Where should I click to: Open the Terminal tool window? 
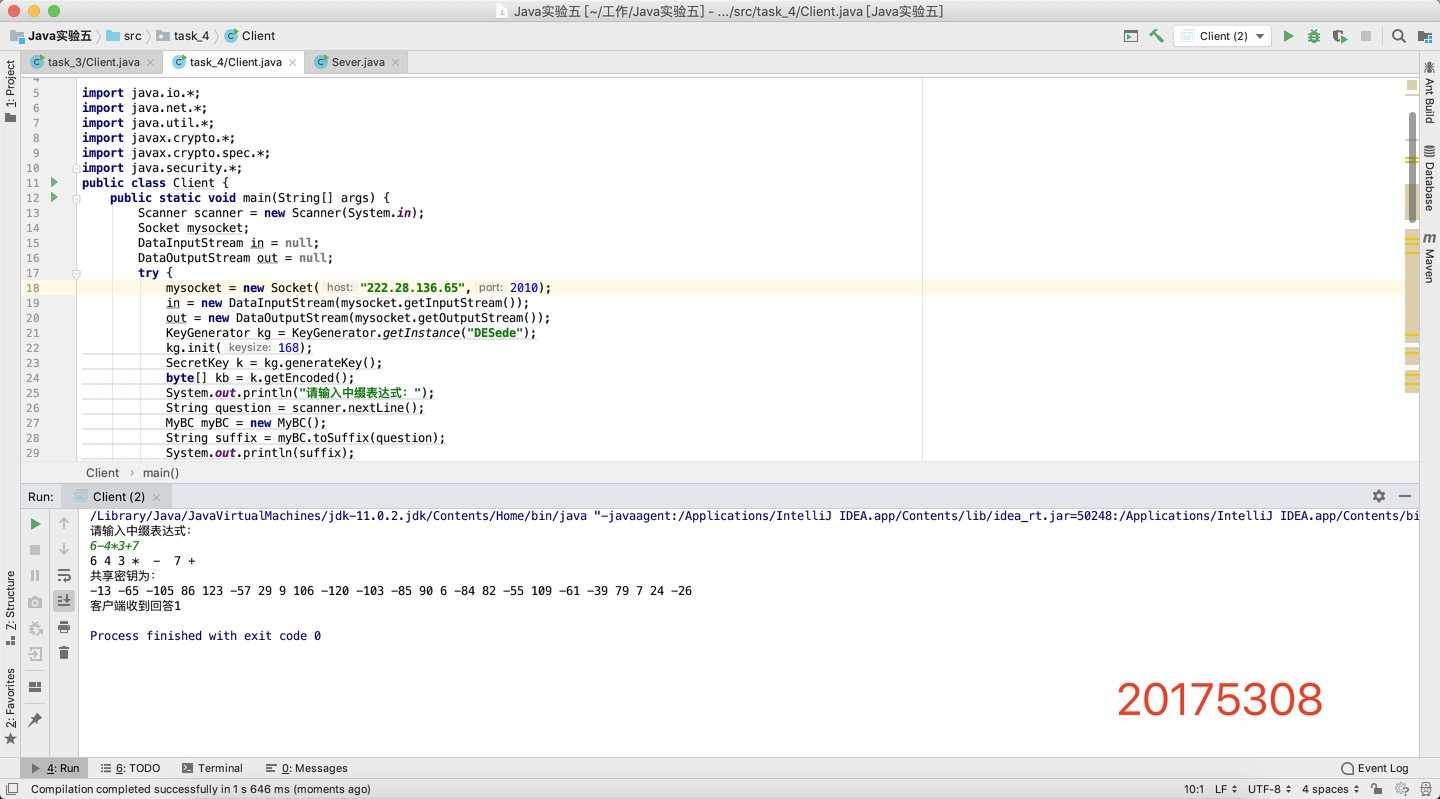(212, 768)
